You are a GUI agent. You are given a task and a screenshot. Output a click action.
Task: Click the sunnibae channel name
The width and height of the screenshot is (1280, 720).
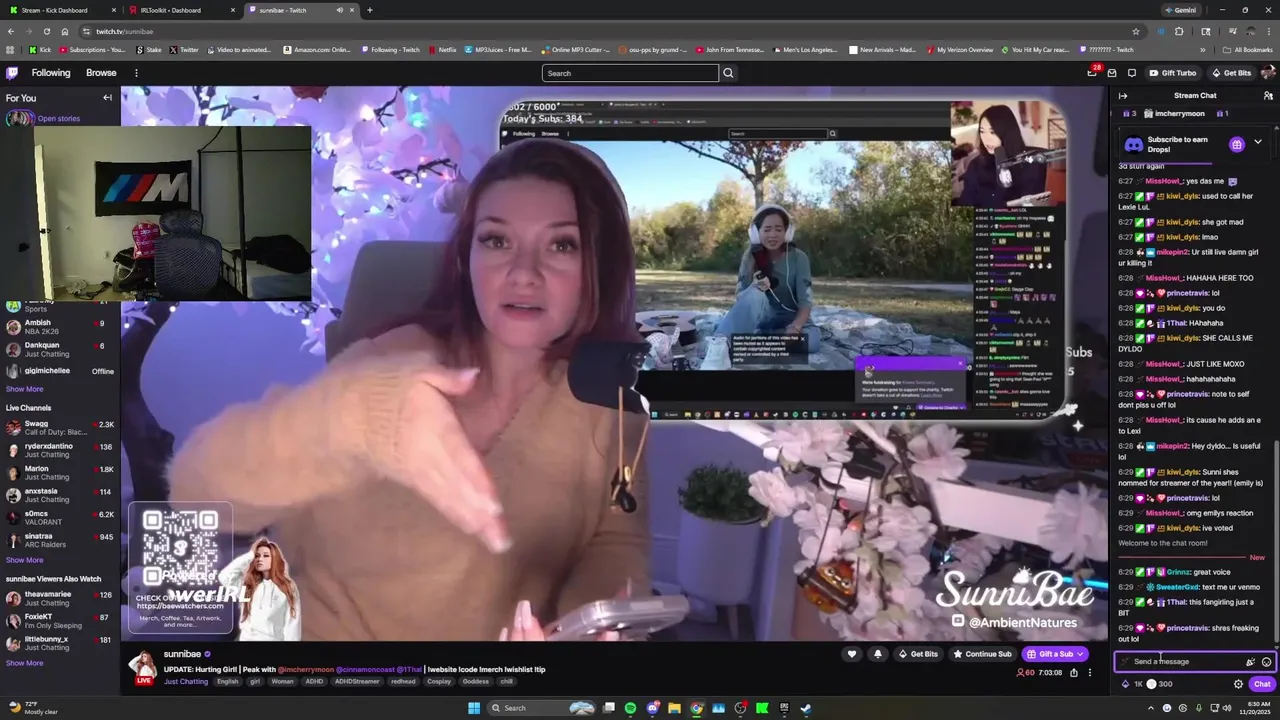pyautogui.click(x=182, y=654)
